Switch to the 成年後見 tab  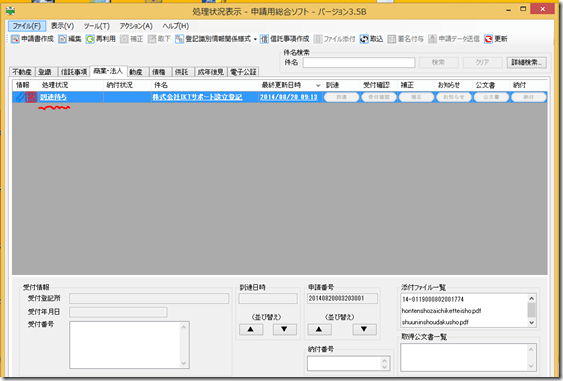coord(211,72)
